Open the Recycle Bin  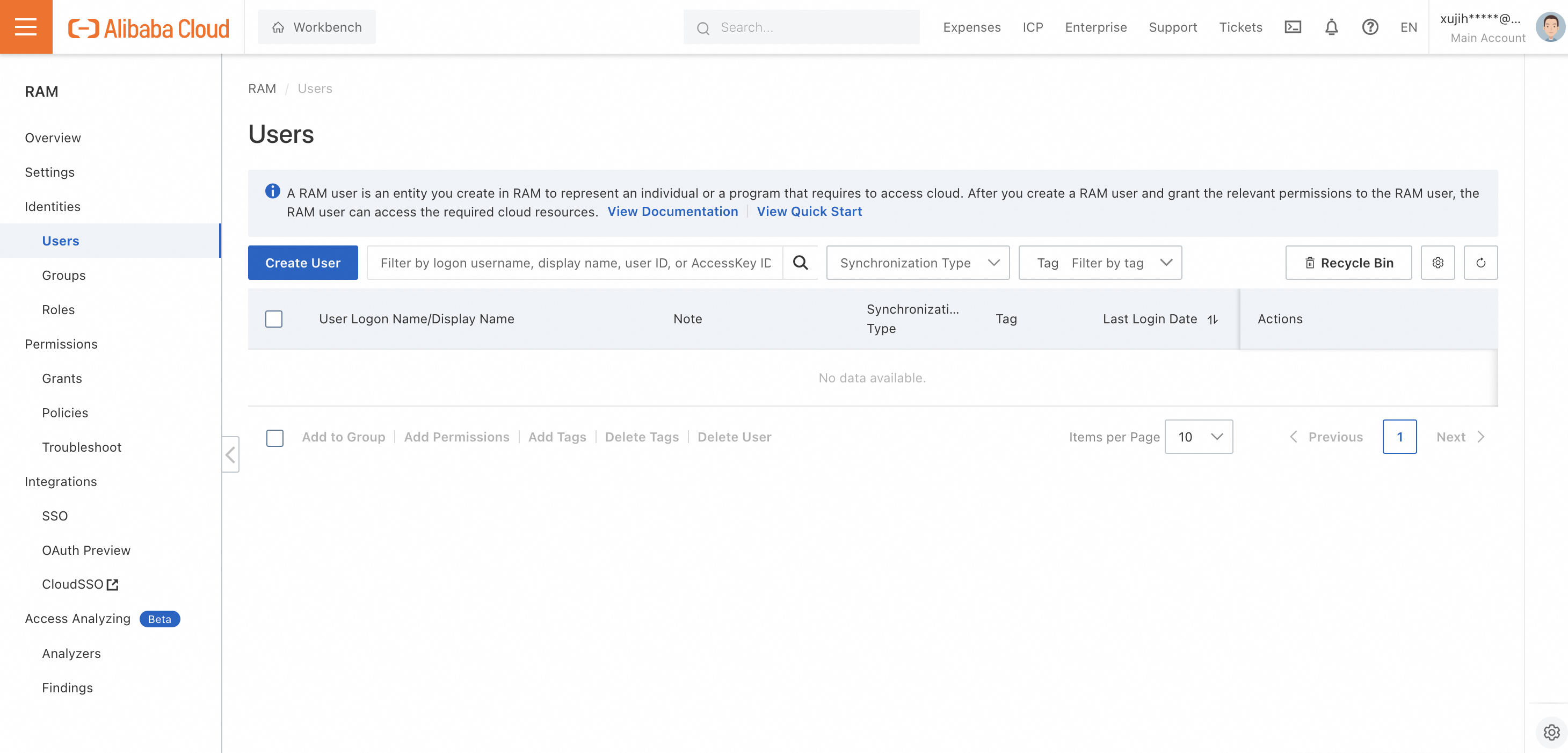tap(1348, 262)
